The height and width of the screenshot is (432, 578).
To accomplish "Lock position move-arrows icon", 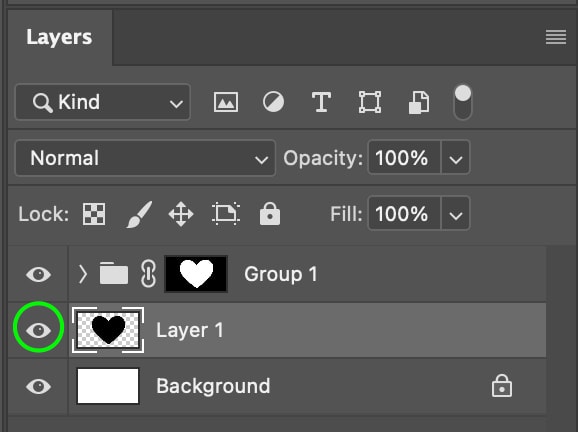I will pyautogui.click(x=181, y=214).
